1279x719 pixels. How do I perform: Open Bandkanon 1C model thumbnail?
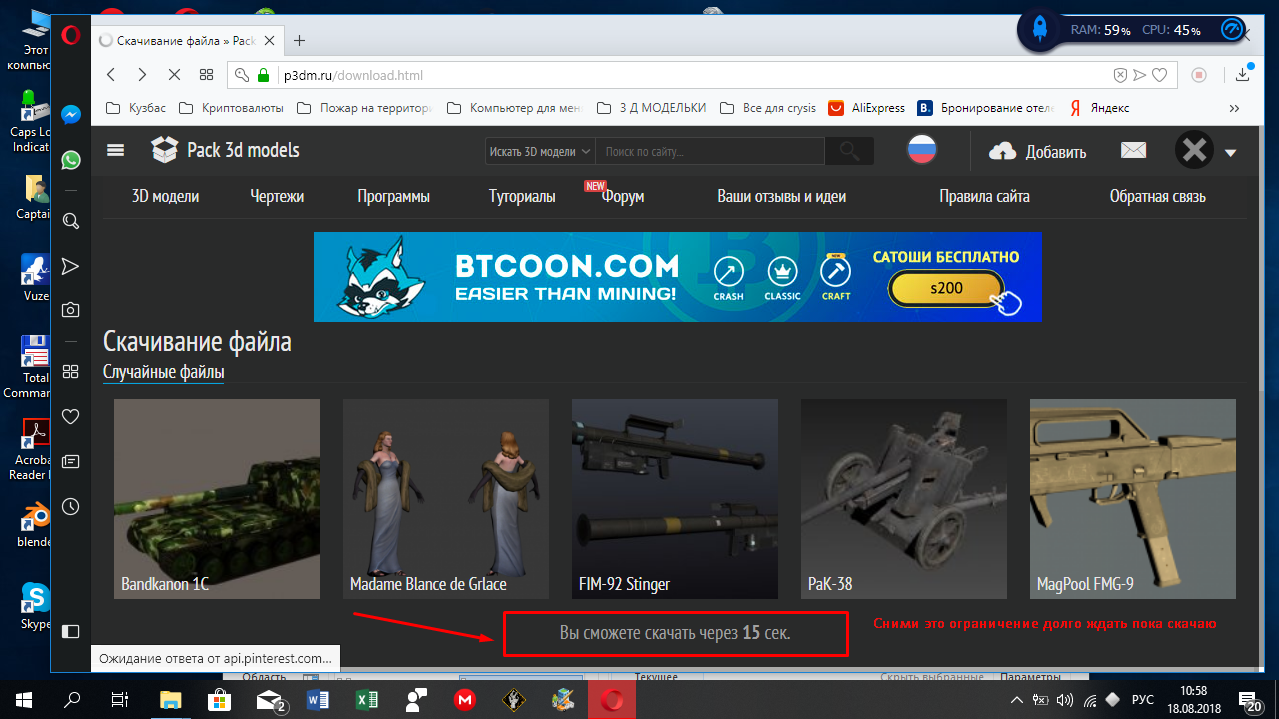point(217,499)
